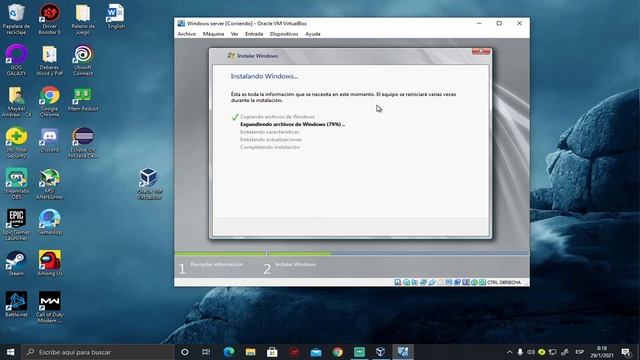
Task: Open the Máquina menu
Action: pos(213,34)
